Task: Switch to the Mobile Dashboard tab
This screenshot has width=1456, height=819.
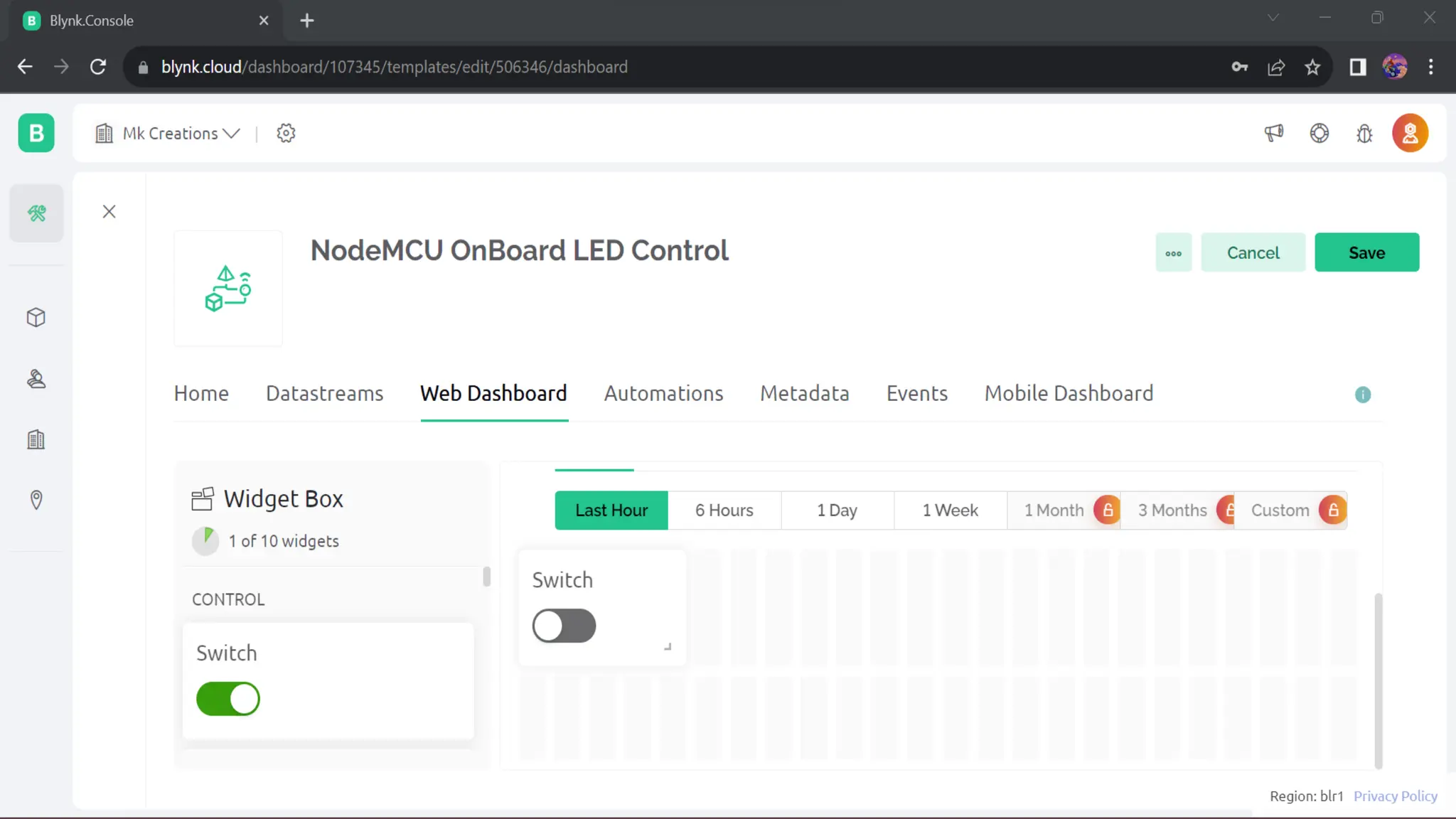Action: (1069, 393)
